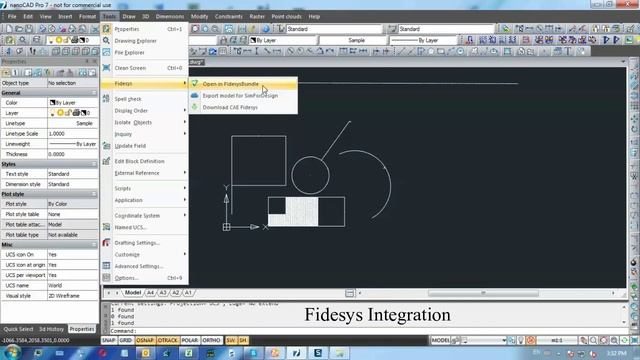Viewport: 640px width, 360px height.
Task: Click the Linetype Scale value field
Action: tap(73, 133)
